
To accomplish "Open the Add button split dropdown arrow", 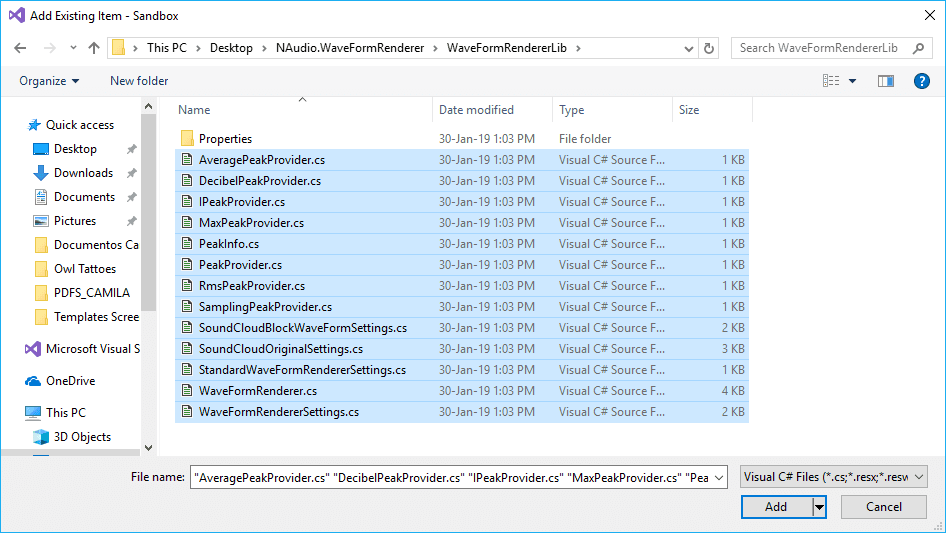I will click(820, 507).
